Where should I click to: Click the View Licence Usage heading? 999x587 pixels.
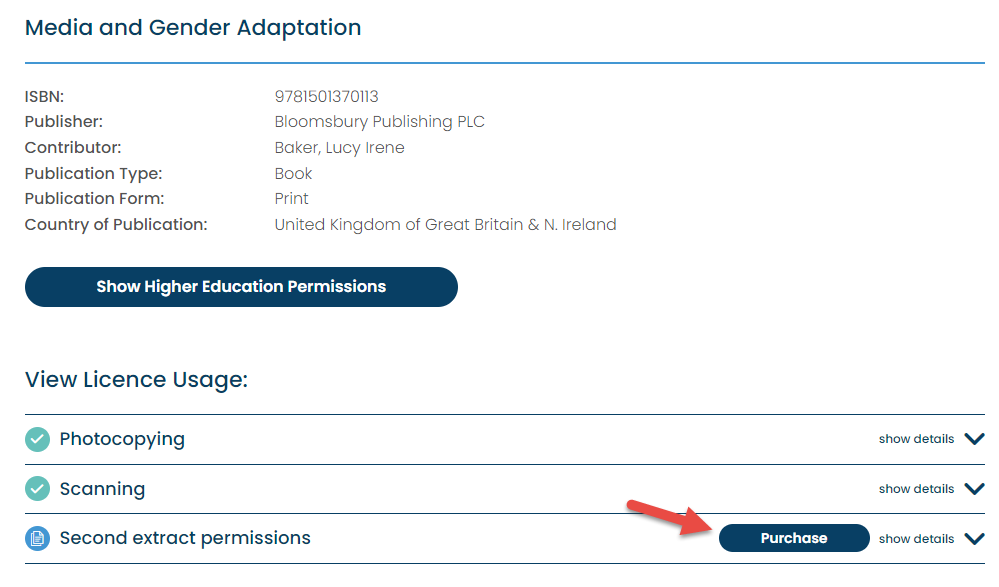click(136, 380)
